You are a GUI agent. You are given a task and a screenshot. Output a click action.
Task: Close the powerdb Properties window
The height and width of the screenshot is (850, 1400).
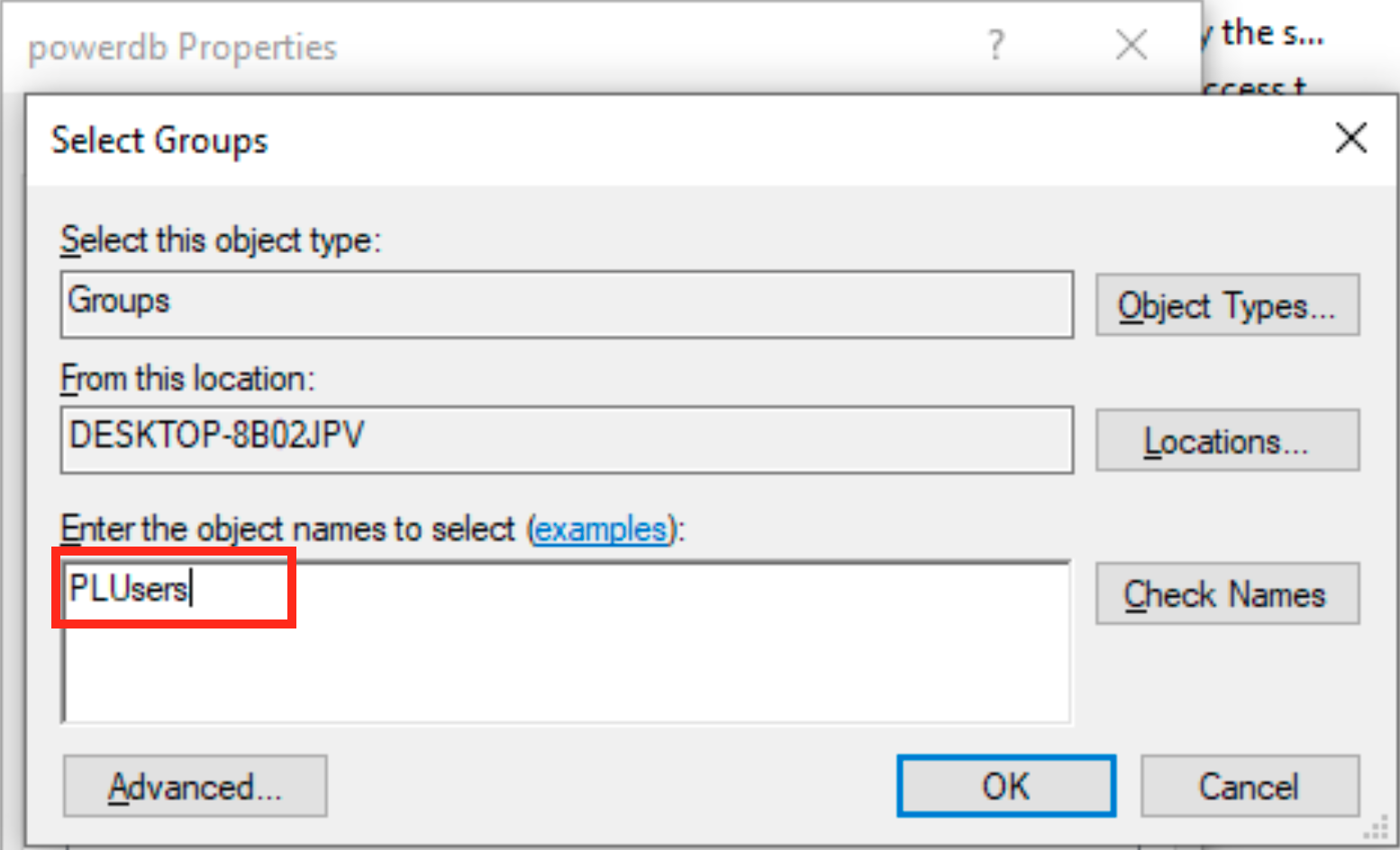[x=1132, y=45]
